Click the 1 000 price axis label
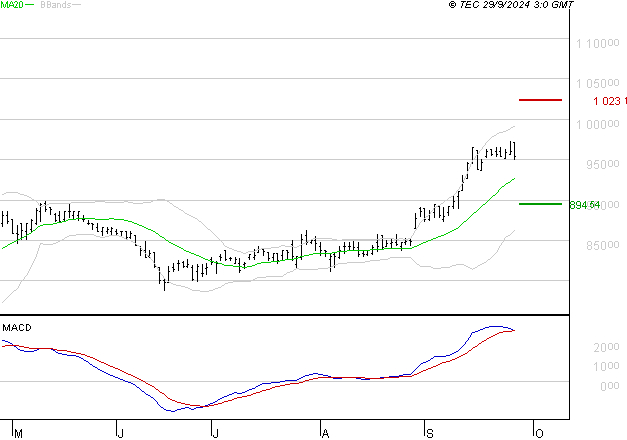This screenshot has width=627, height=440. click(597, 124)
